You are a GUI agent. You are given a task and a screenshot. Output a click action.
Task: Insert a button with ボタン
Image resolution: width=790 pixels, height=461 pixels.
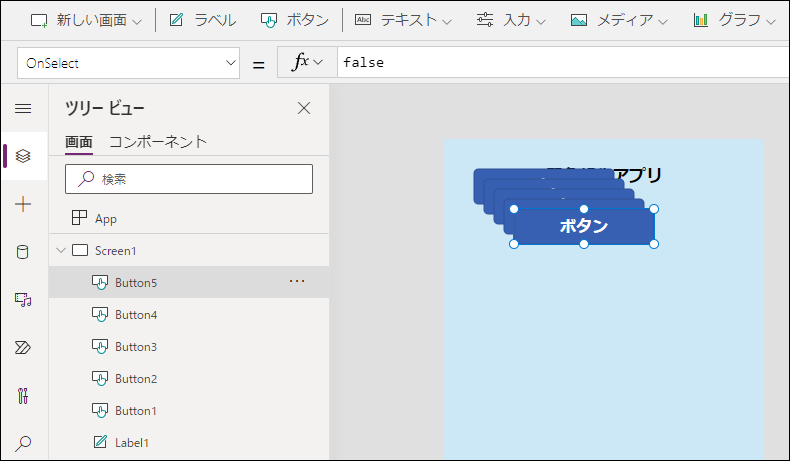295,20
